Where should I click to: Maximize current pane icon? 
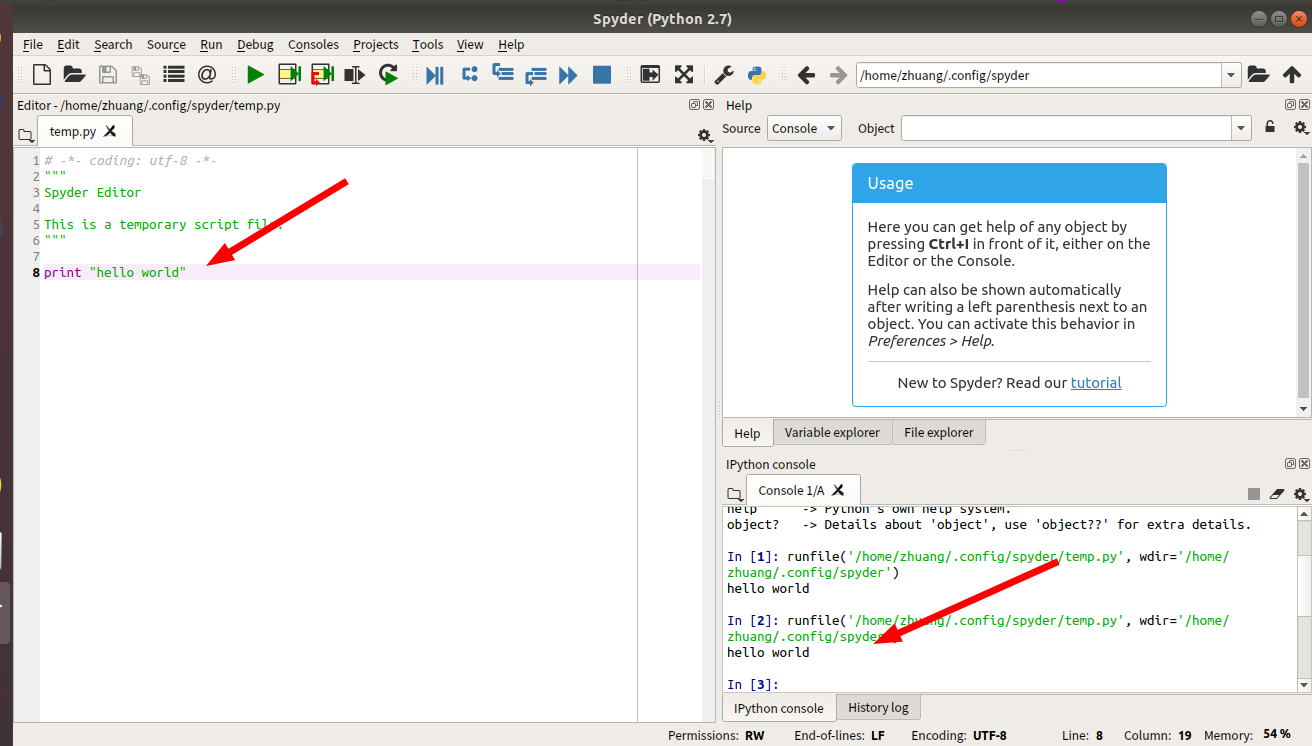pos(650,74)
